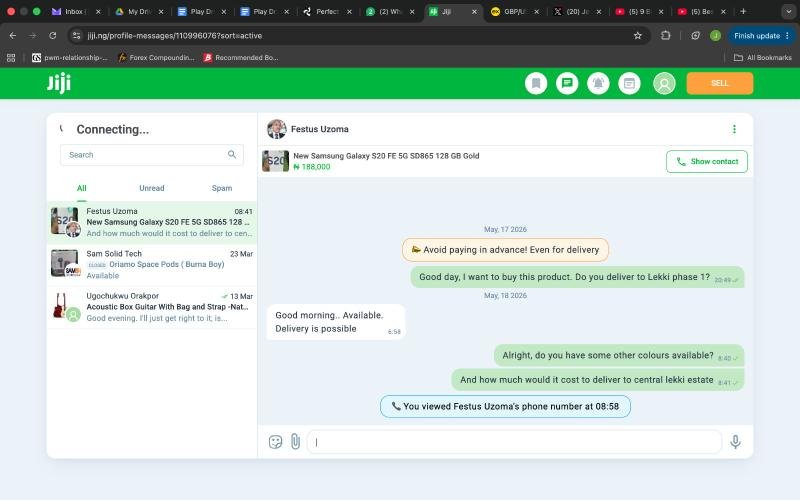The width and height of the screenshot is (800, 500).
Task: Click the attachment paperclip icon
Action: tap(295, 441)
